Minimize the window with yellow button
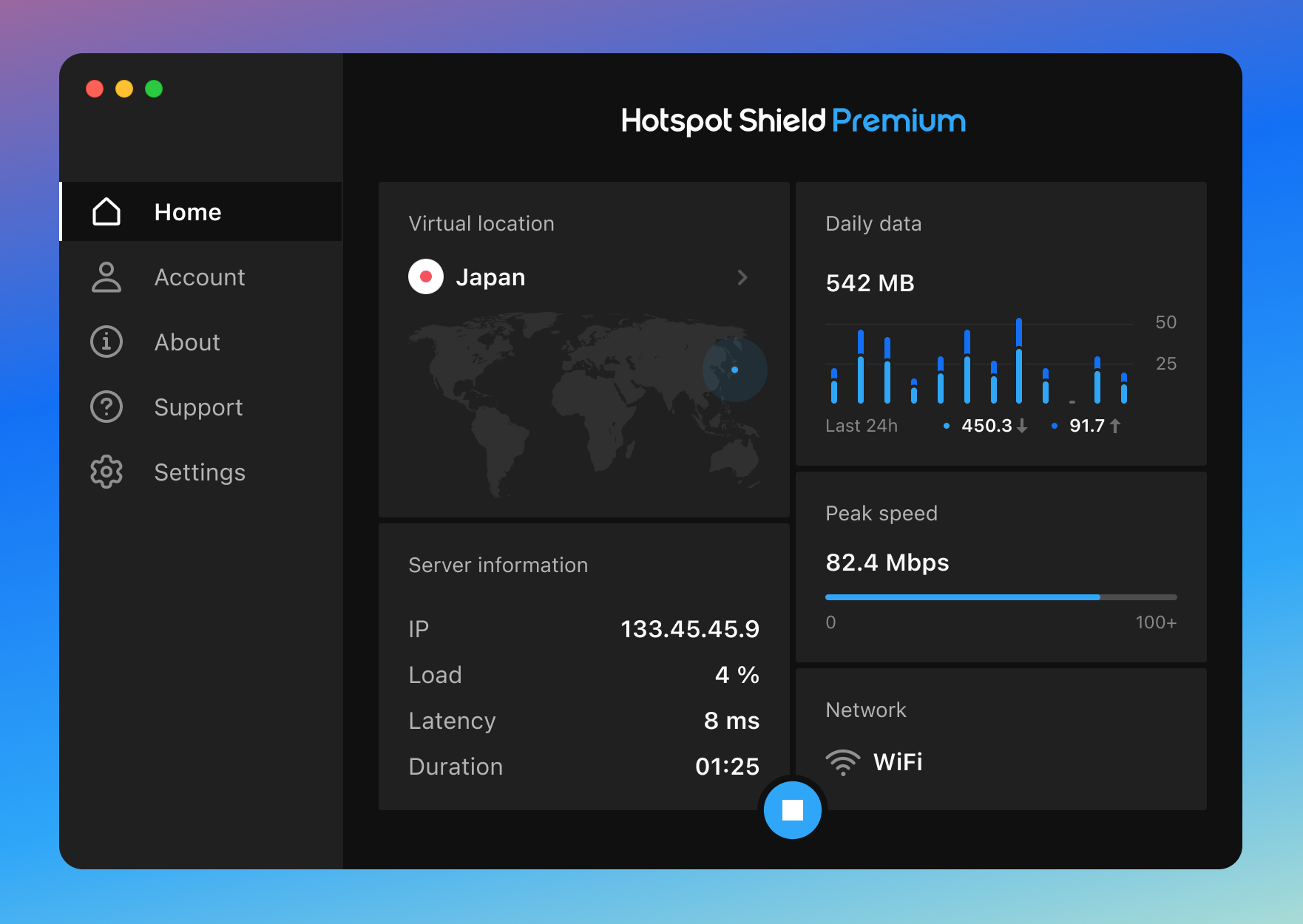The image size is (1303, 924). point(124,89)
